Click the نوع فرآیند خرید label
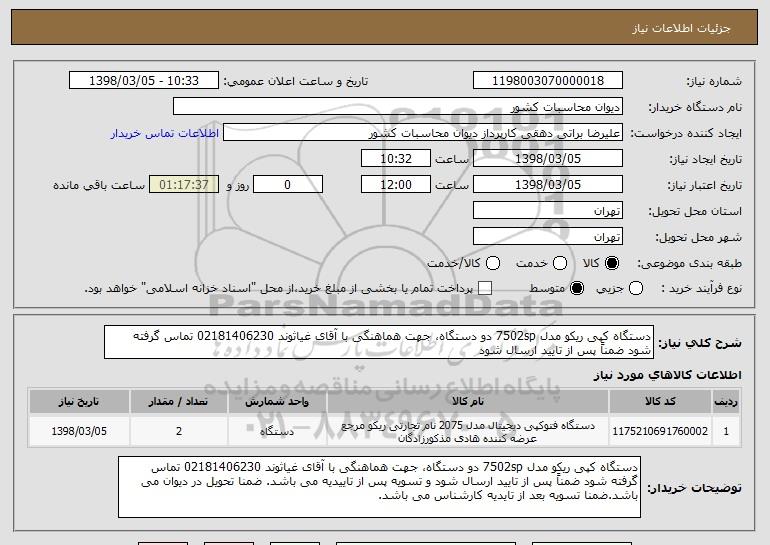Image resolution: width=770 pixels, height=545 pixels. [x=701, y=289]
